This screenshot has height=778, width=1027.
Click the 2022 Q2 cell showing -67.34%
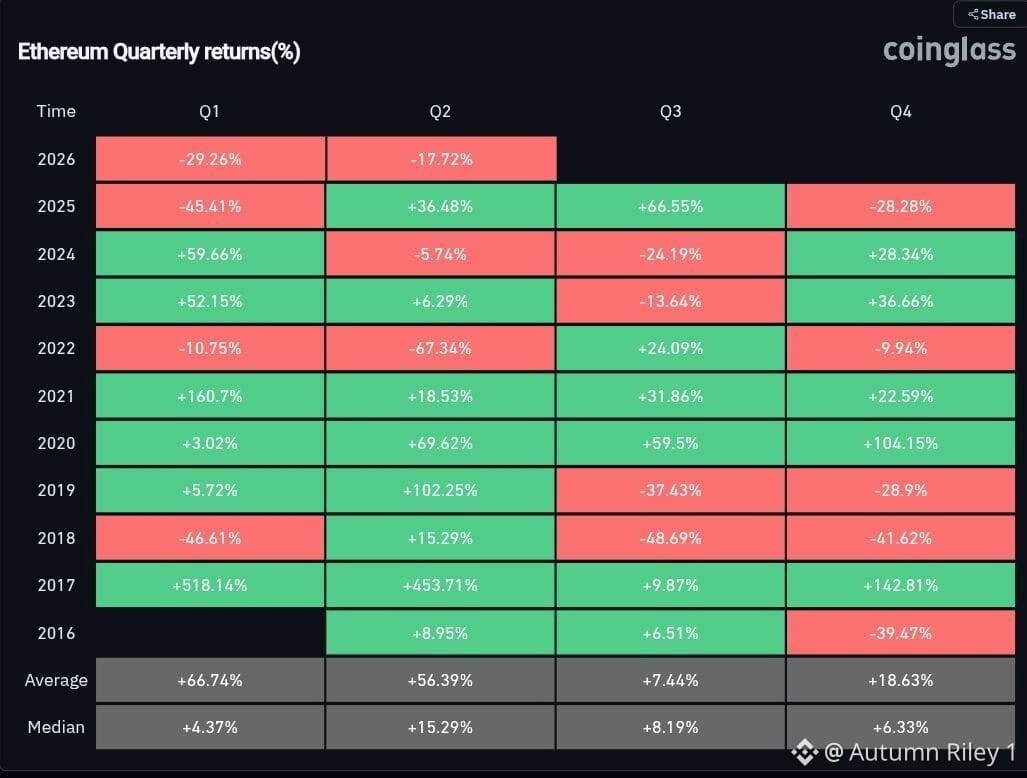coord(441,348)
